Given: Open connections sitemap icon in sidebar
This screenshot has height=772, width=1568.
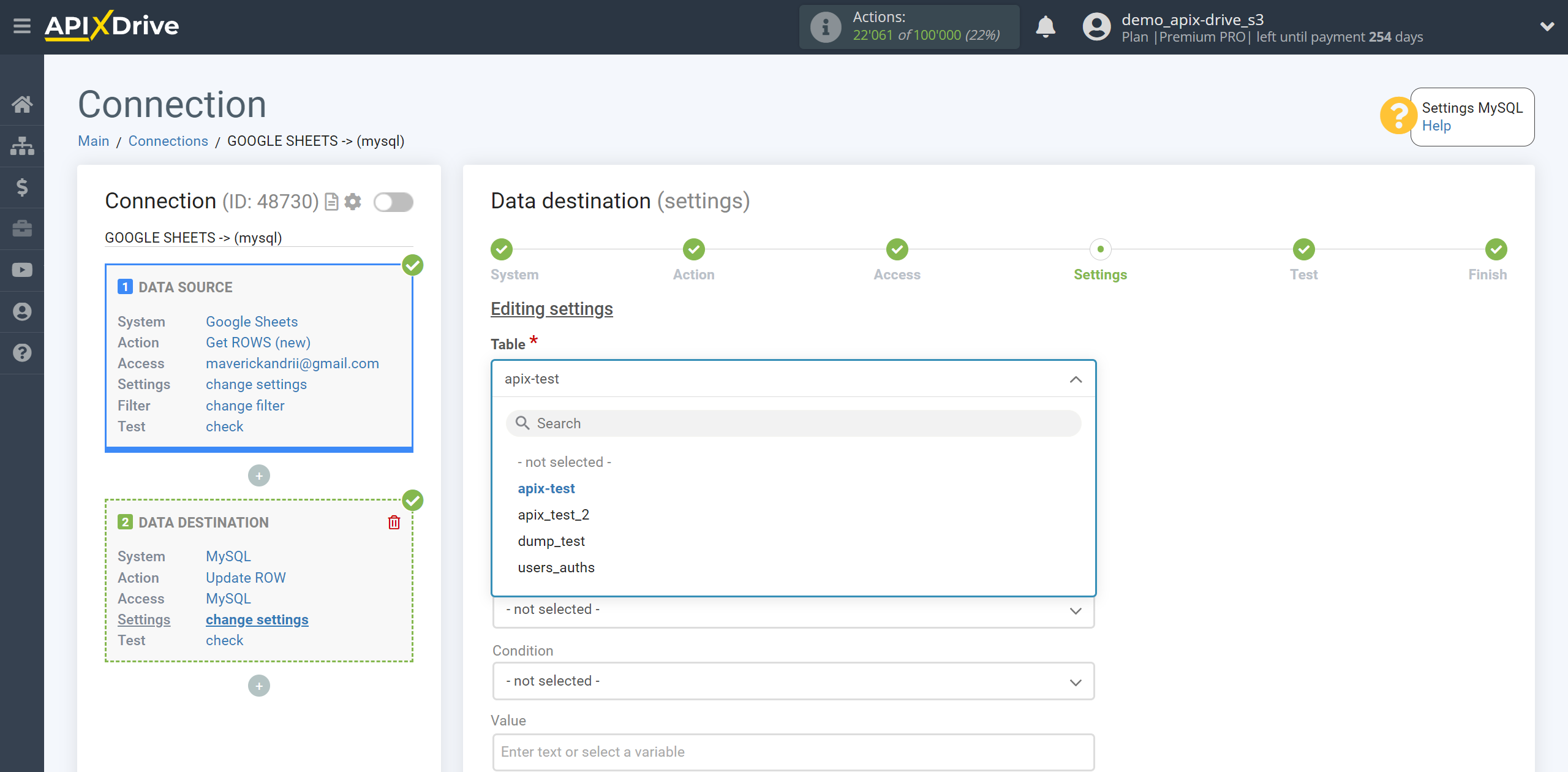Looking at the screenshot, I should pyautogui.click(x=22, y=146).
